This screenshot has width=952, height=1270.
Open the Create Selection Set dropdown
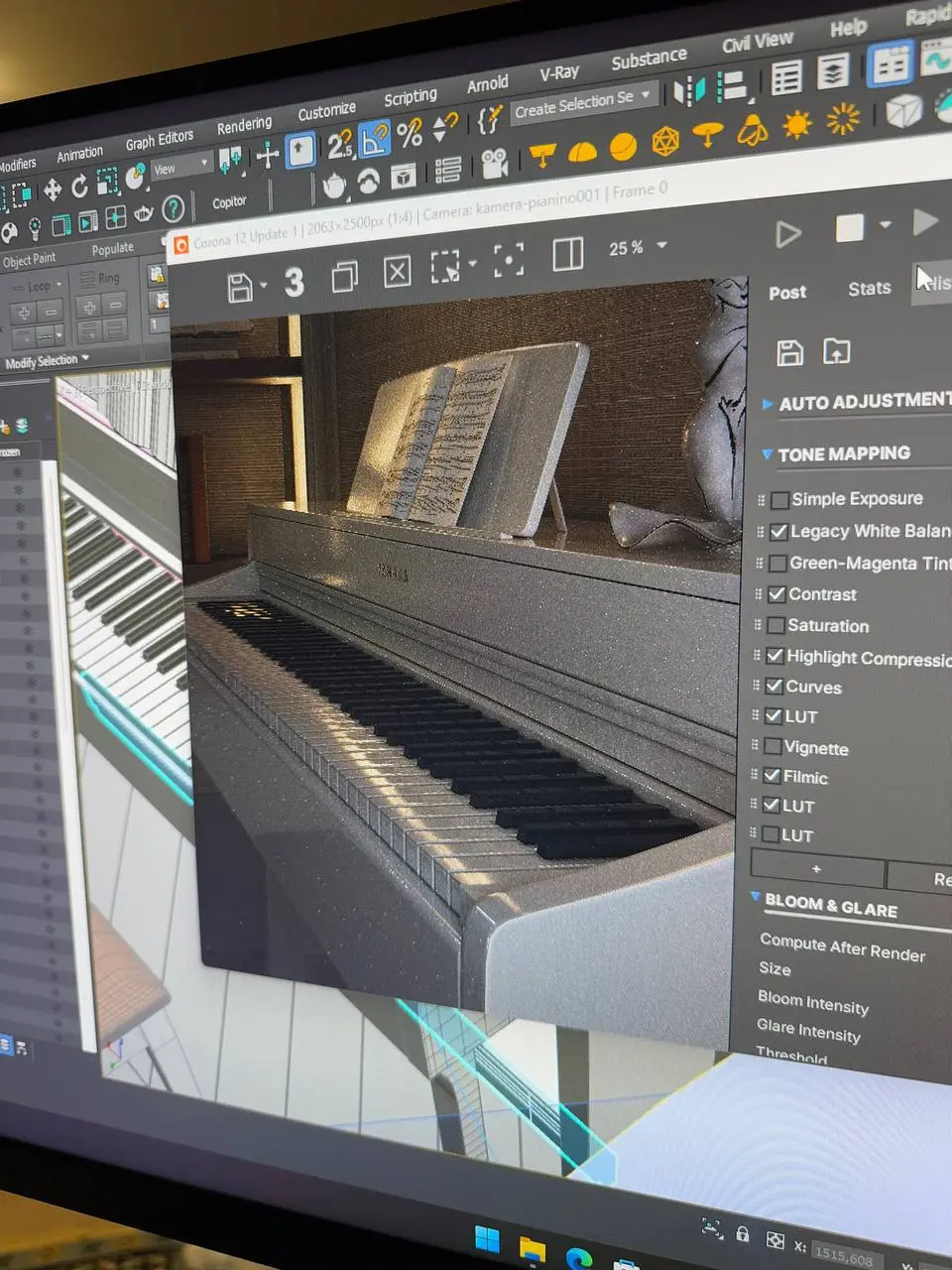[x=584, y=102]
